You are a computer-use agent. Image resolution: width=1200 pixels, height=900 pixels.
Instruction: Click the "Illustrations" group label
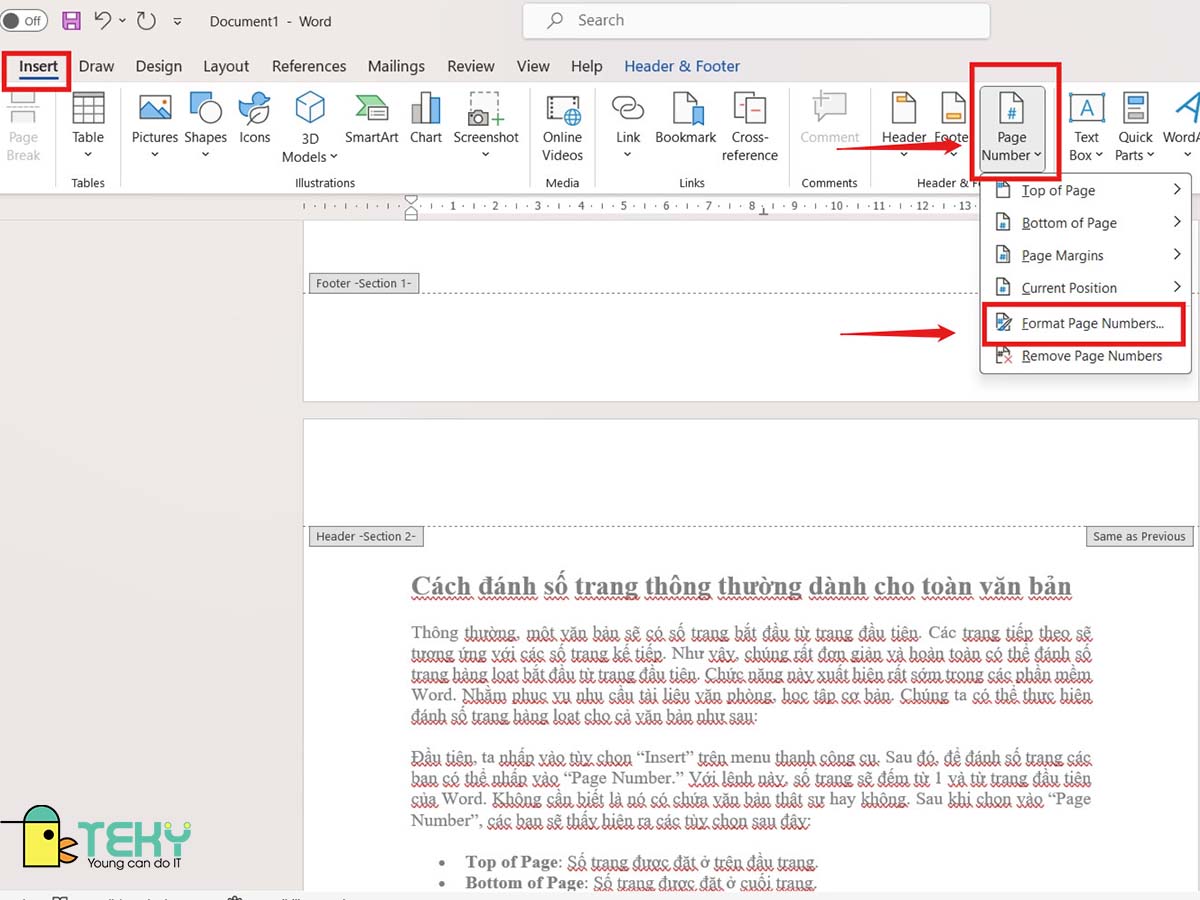[x=325, y=183]
